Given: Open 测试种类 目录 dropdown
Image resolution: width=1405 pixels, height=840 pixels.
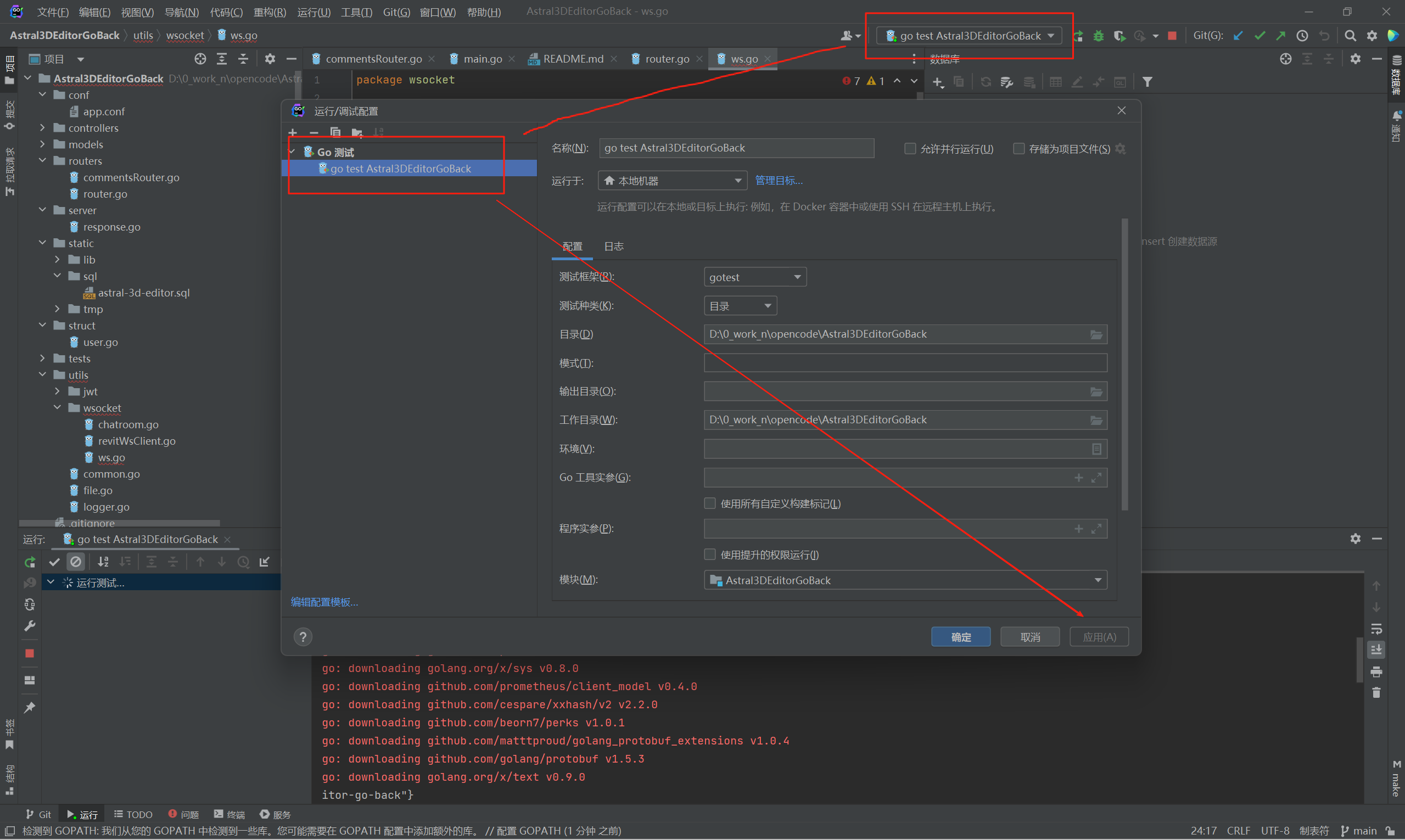Looking at the screenshot, I should [x=741, y=306].
